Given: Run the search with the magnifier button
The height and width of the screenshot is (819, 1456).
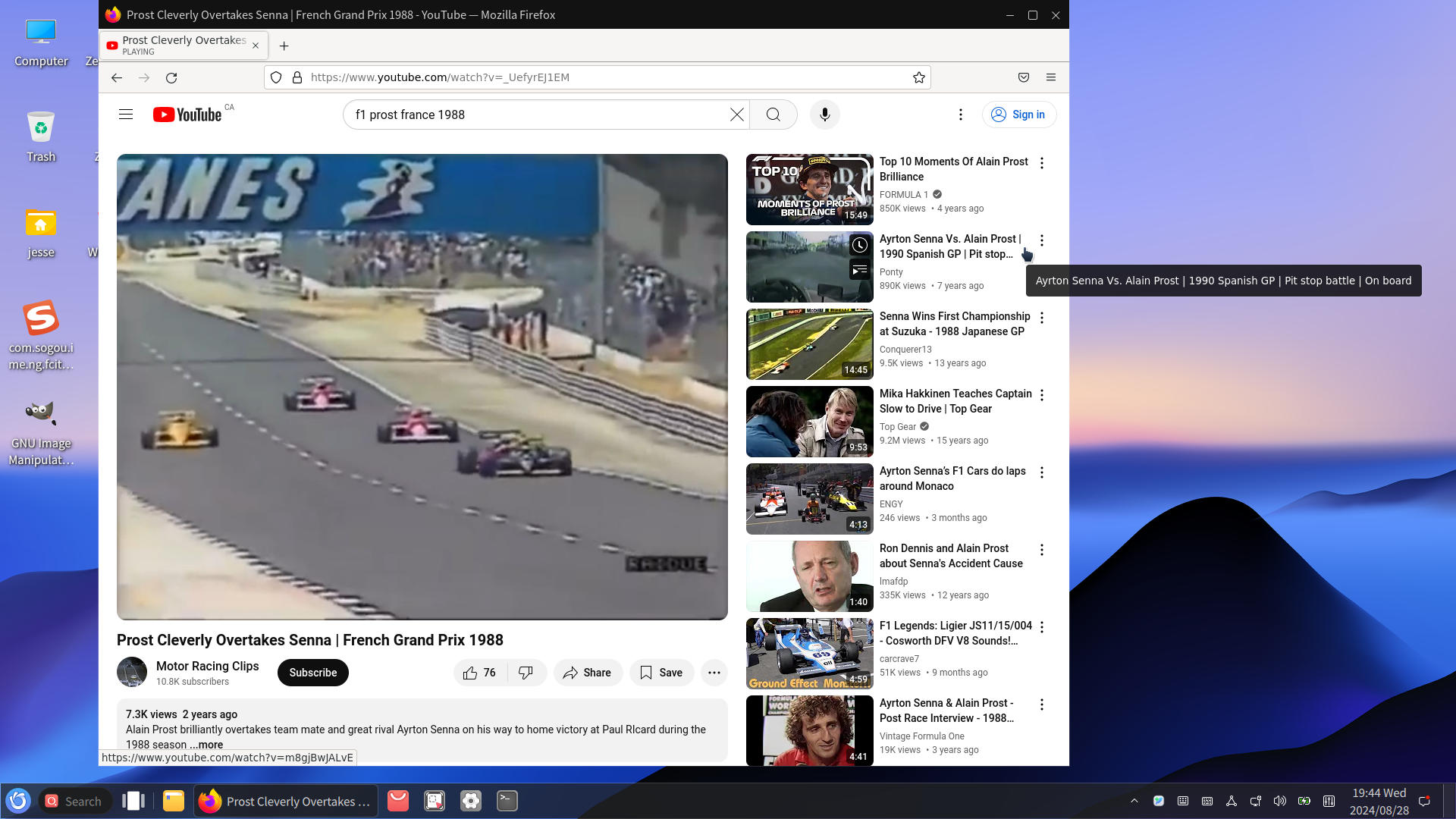Looking at the screenshot, I should pyautogui.click(x=773, y=115).
